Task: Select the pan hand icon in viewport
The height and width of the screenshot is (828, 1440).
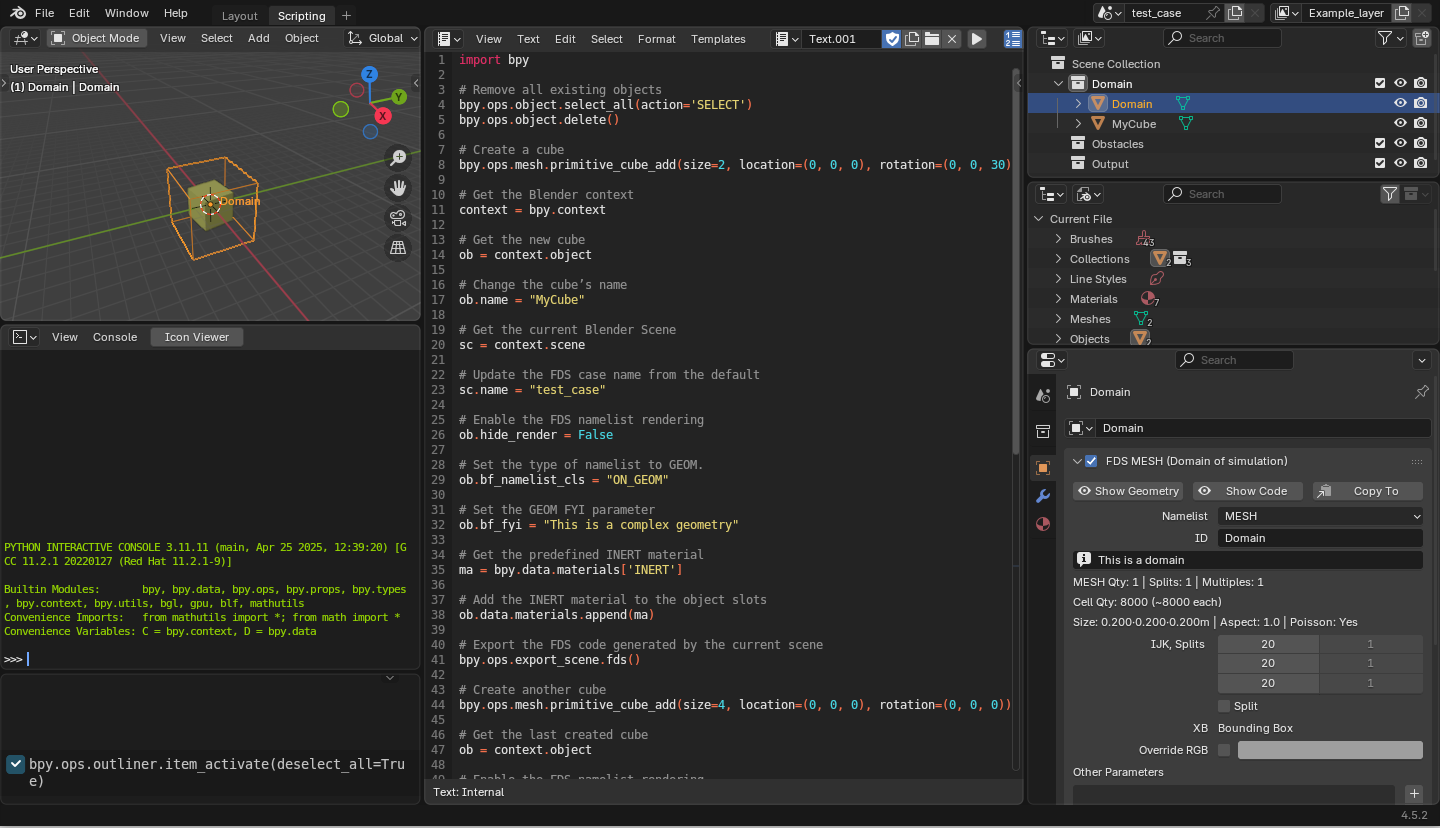Action: (x=398, y=188)
